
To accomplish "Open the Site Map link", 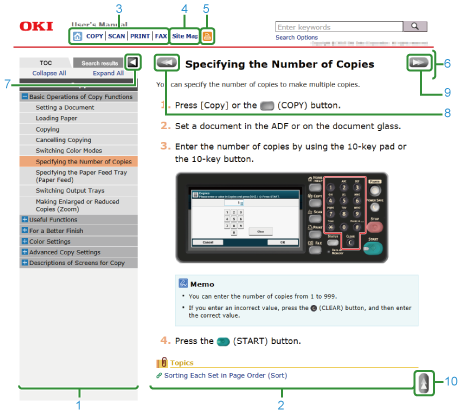I will coord(185,36).
